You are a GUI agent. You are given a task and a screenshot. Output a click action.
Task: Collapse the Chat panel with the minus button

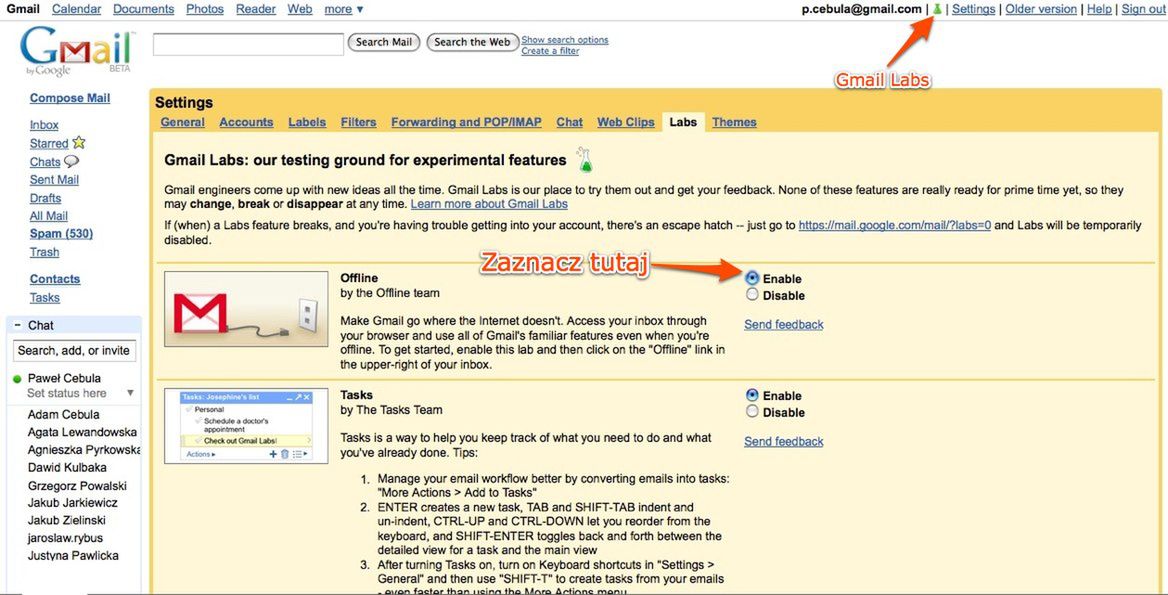[x=17, y=325]
